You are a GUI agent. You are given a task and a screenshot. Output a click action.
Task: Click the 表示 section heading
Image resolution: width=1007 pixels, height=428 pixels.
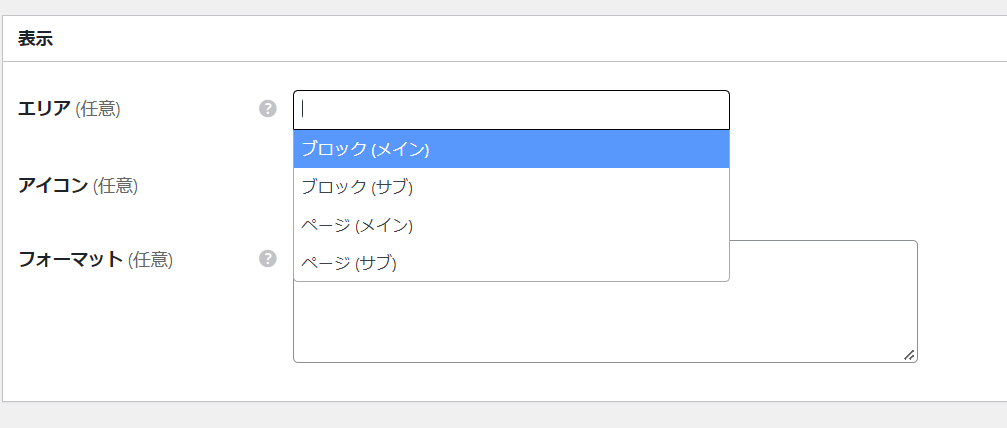coord(35,40)
